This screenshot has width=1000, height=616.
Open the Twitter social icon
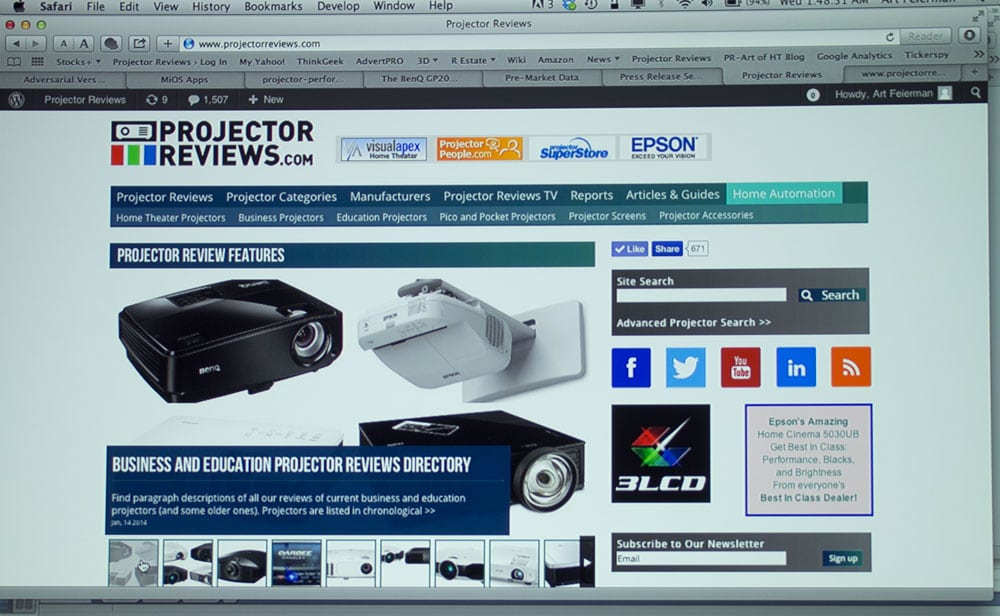pyautogui.click(x=686, y=367)
